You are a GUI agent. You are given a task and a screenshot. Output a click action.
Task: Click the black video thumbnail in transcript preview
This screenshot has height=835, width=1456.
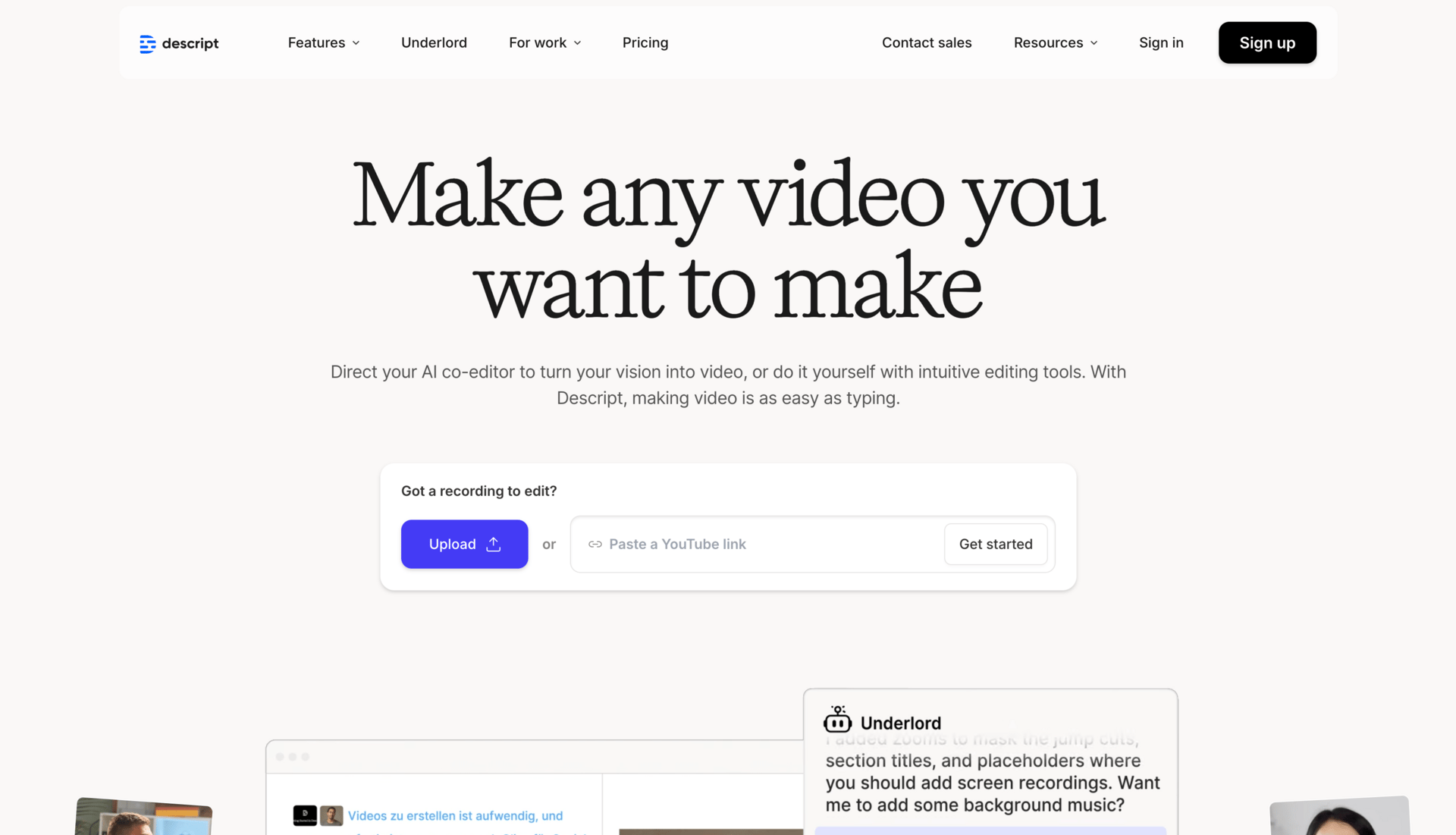[305, 815]
